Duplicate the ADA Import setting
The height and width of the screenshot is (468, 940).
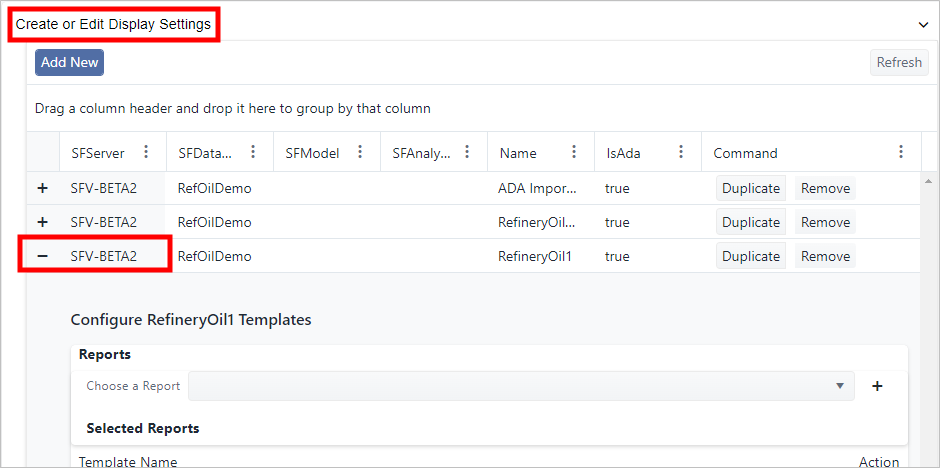point(750,188)
